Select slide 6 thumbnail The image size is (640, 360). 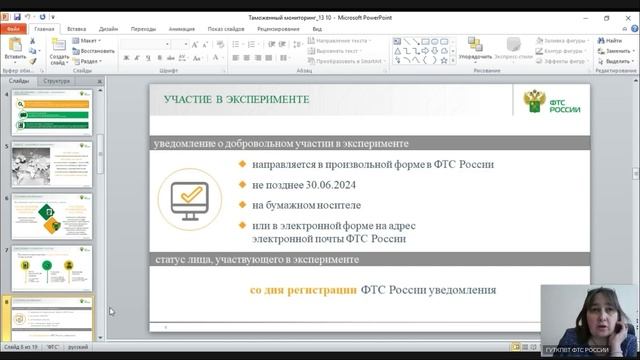tap(52, 216)
